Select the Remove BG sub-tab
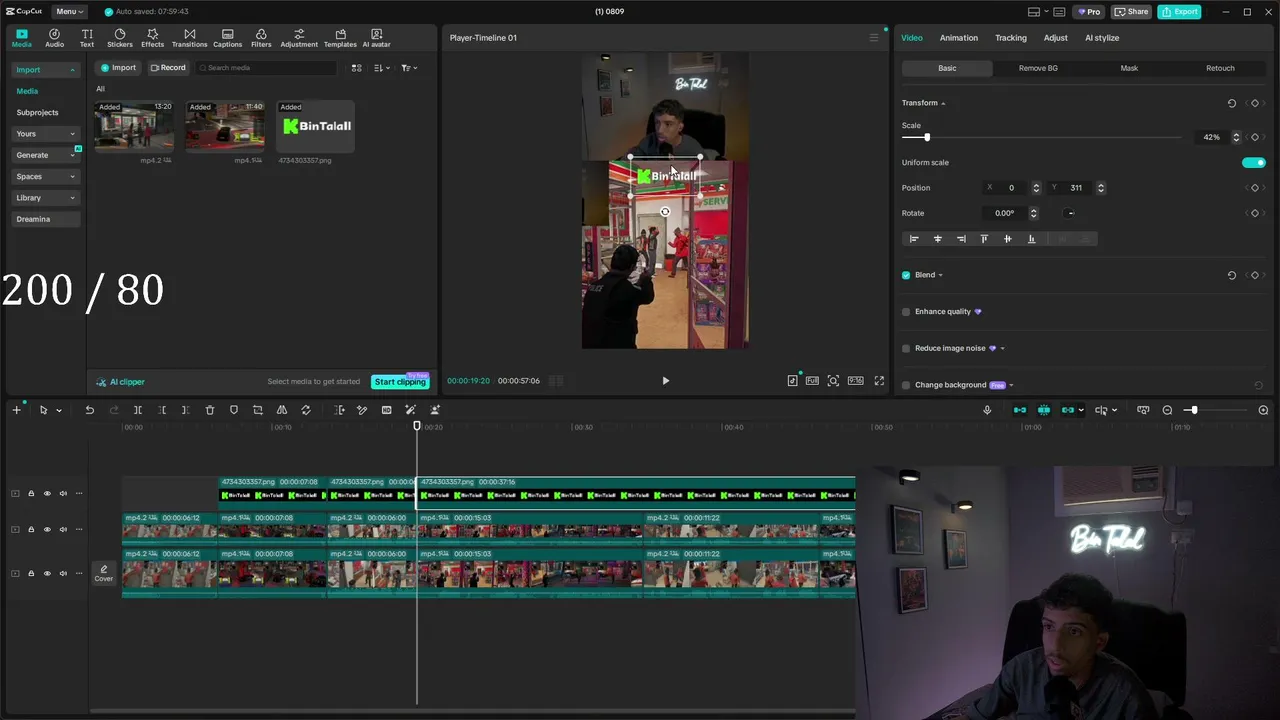 [1038, 68]
